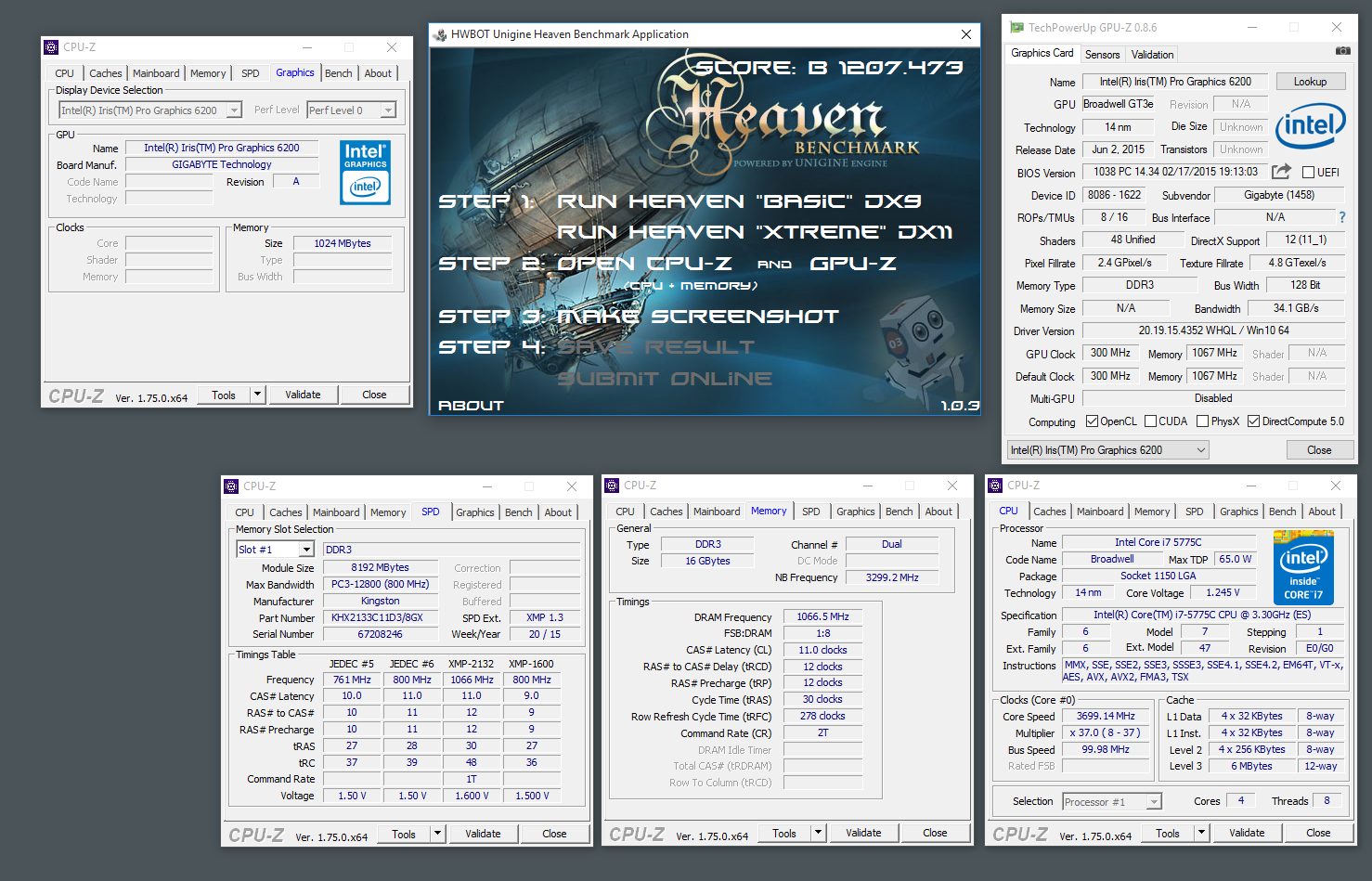Open the About tab in the CPU-Z processor window
The width and height of the screenshot is (1372, 881).
coord(1322,512)
